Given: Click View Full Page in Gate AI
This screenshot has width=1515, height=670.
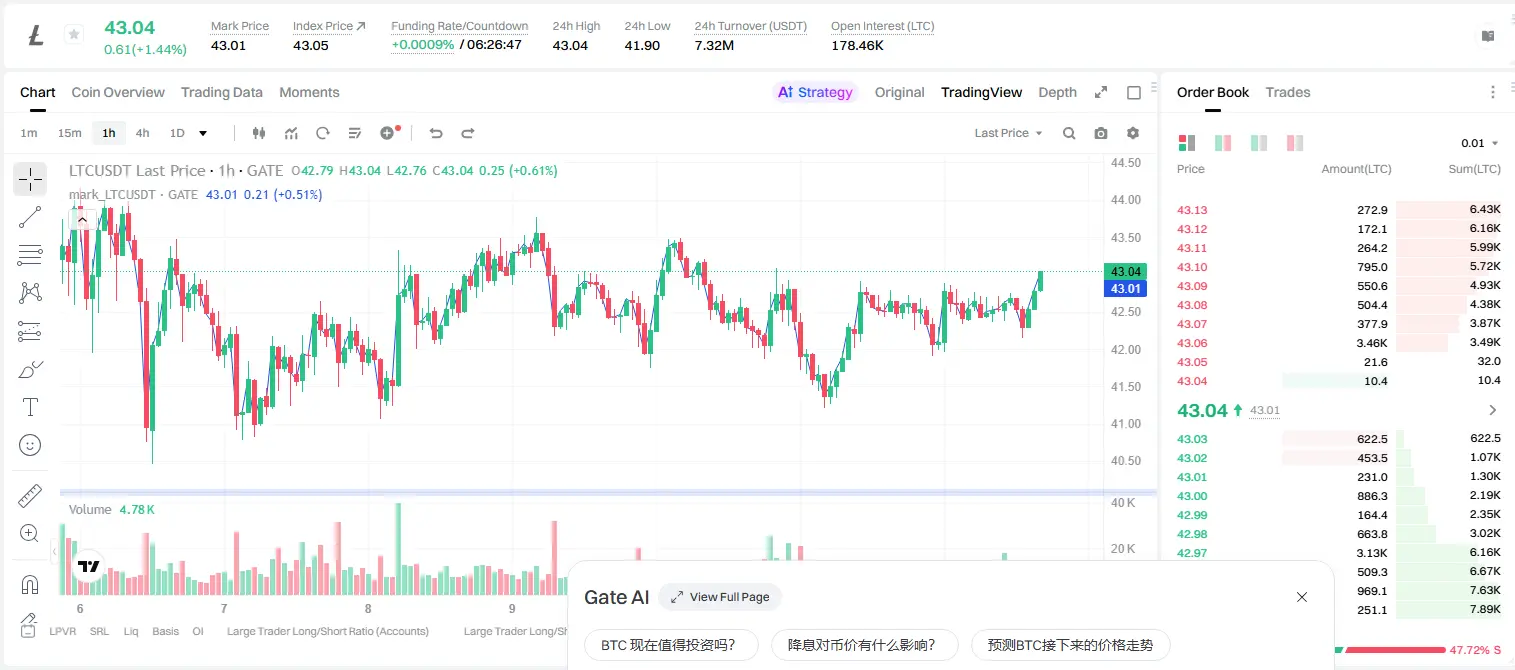Looking at the screenshot, I should click(720, 597).
